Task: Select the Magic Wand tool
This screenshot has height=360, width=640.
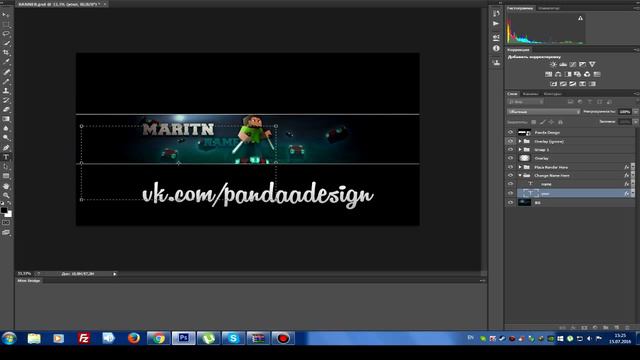Action: click(6, 43)
